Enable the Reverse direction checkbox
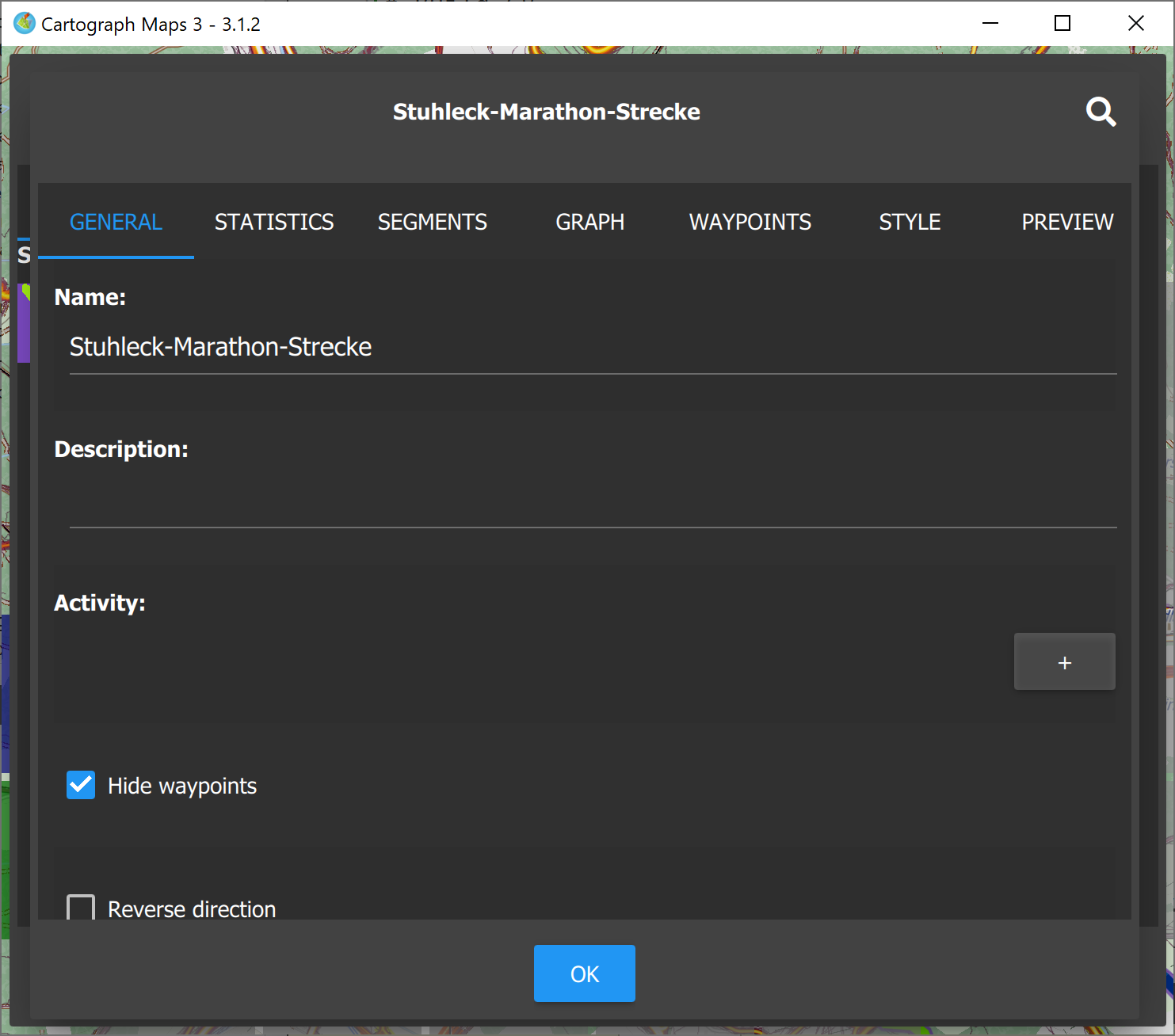Screen dimensions: 1175x1036 click(x=81, y=908)
